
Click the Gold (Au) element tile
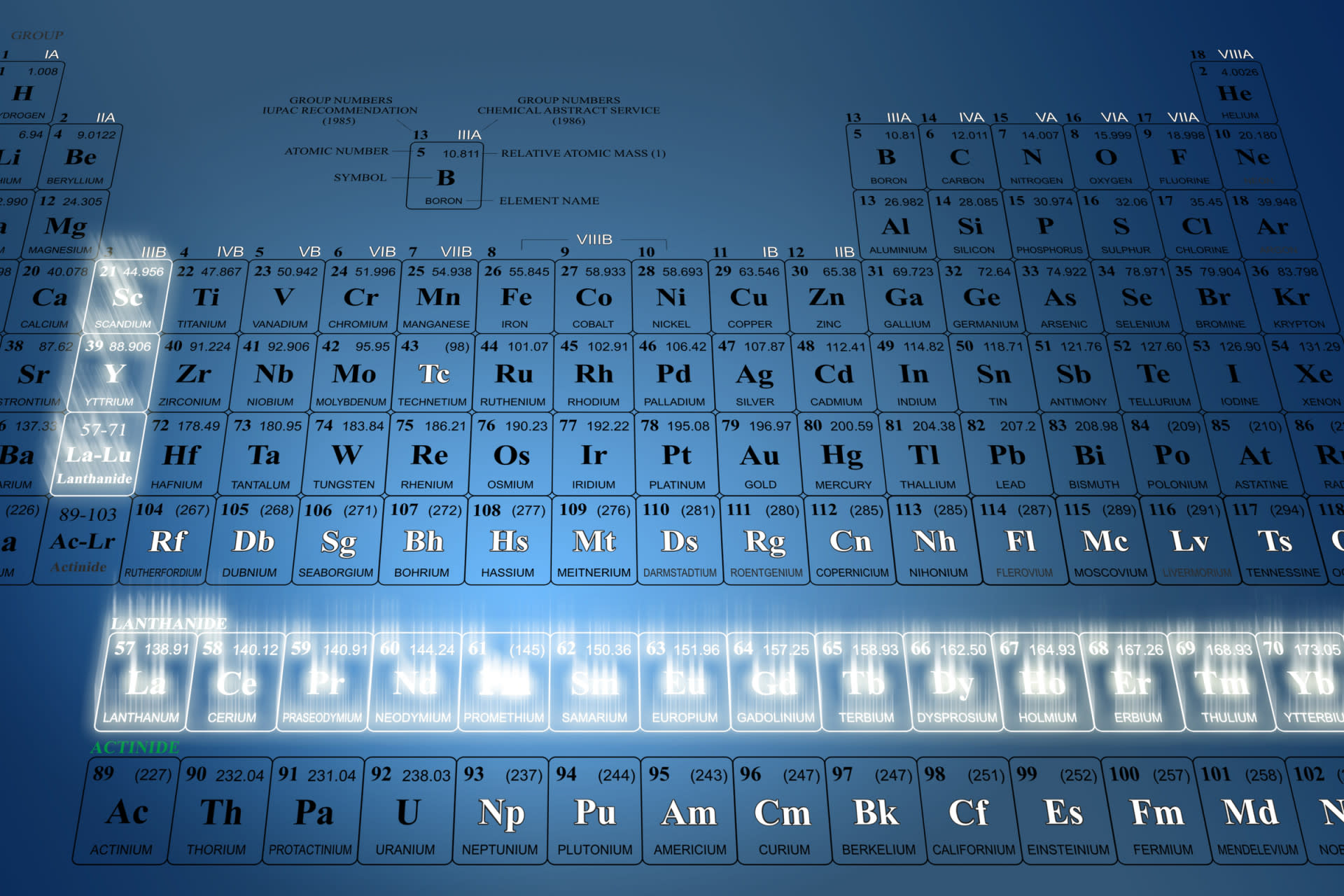(759, 455)
